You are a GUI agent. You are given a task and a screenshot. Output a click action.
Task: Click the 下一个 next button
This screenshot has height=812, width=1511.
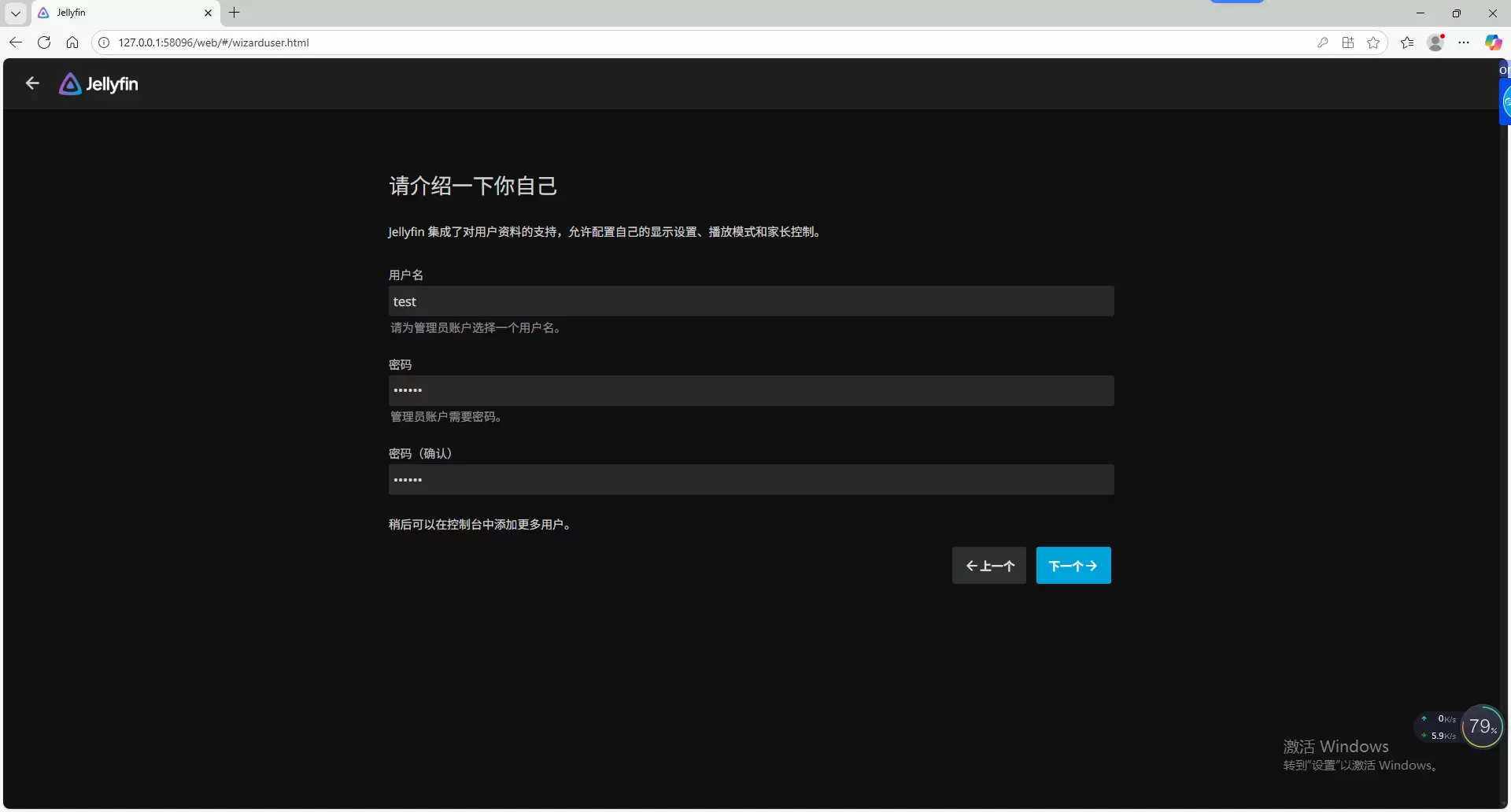pos(1073,566)
